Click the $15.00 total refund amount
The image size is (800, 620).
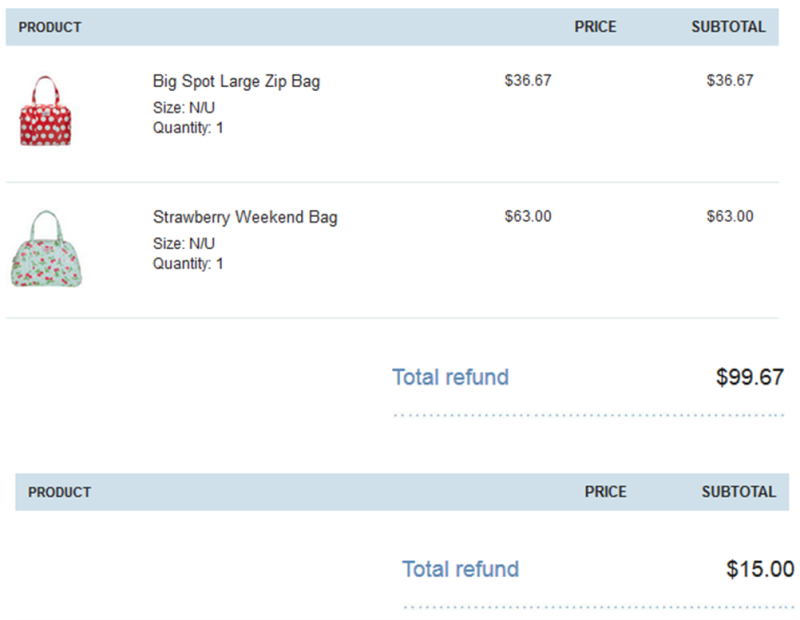point(760,569)
